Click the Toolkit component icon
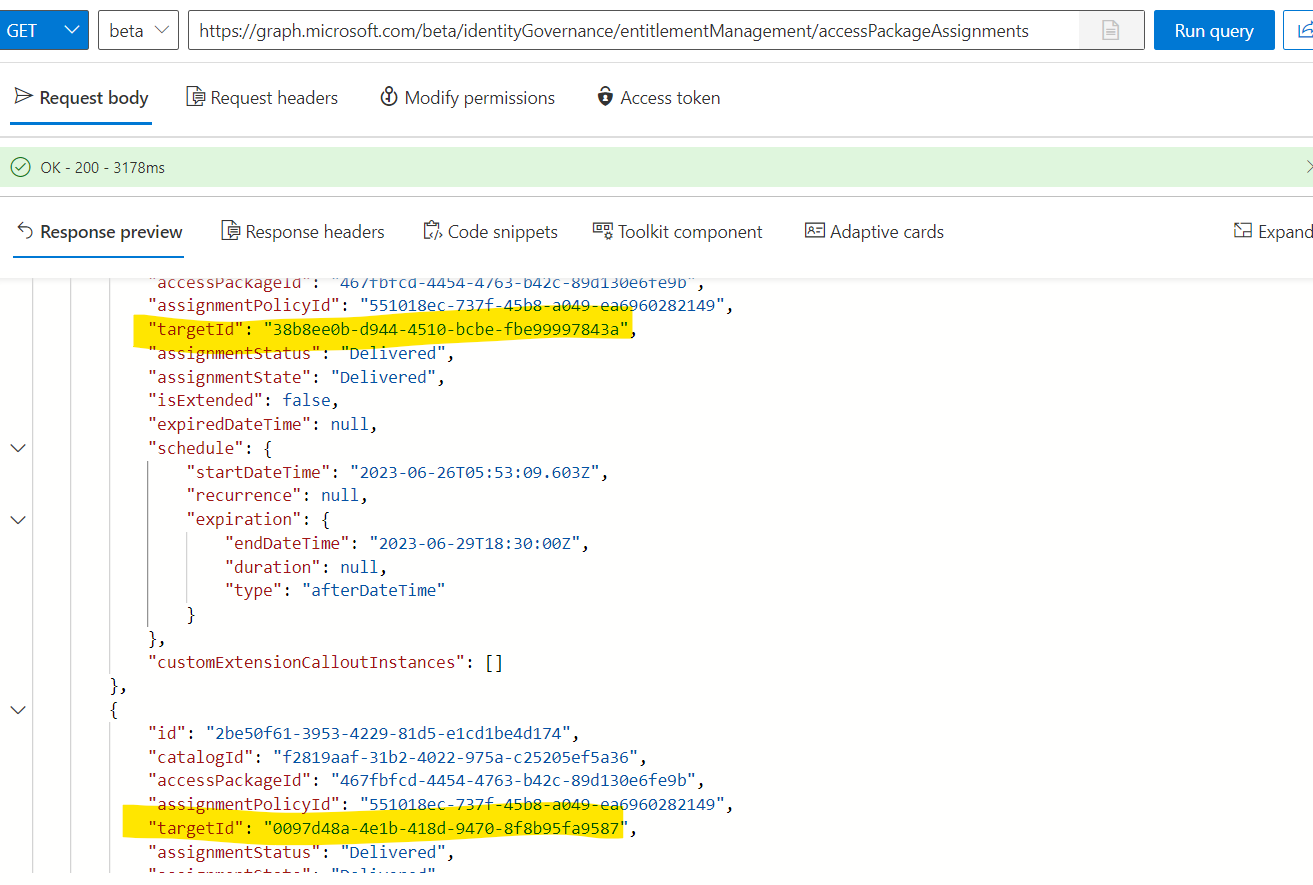This screenshot has width=1313, height=885. click(604, 231)
